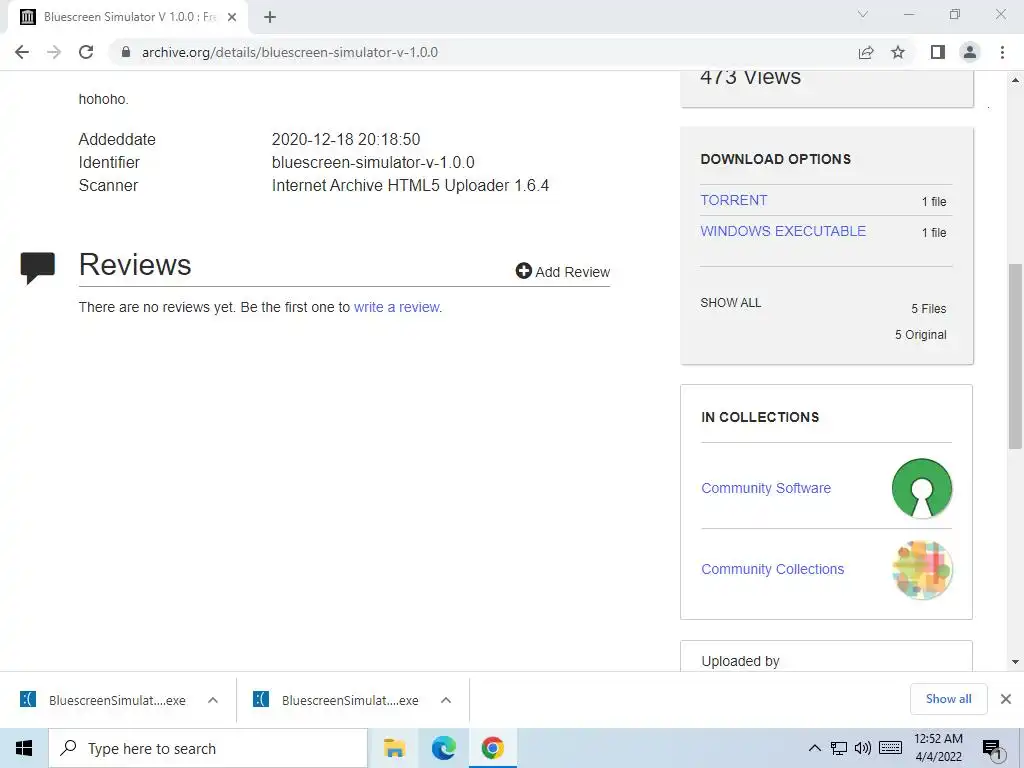Screen dimensions: 1024x768
Task: Click Show all downloads
Action: pyautogui.click(x=948, y=699)
